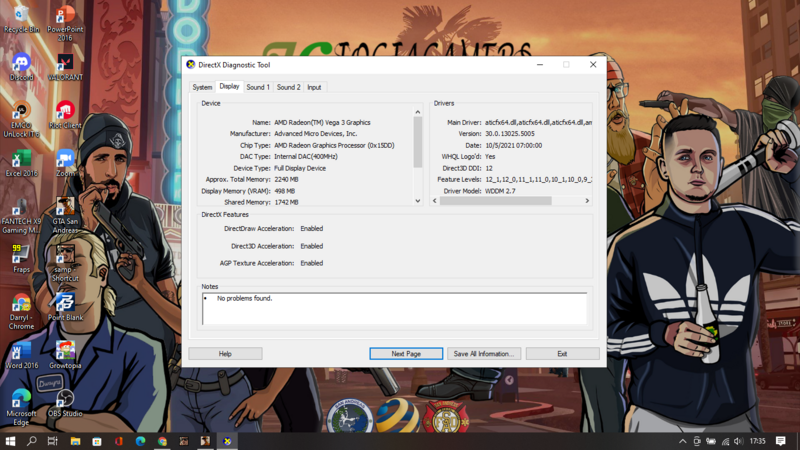This screenshot has height=450, width=800.
Task: Select GTA San Andreas desktop icon
Action: (65, 216)
